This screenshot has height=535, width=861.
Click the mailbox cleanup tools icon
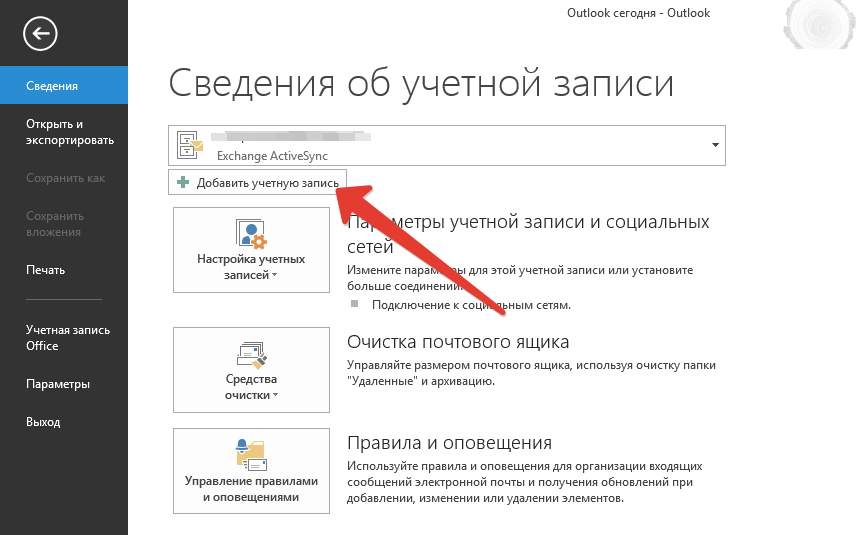pyautogui.click(x=251, y=354)
